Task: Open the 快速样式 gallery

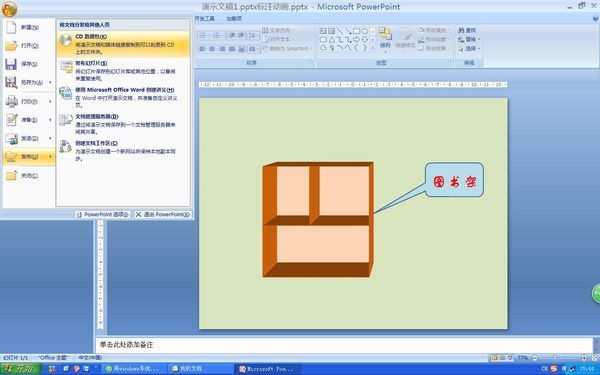Action: click(x=405, y=40)
